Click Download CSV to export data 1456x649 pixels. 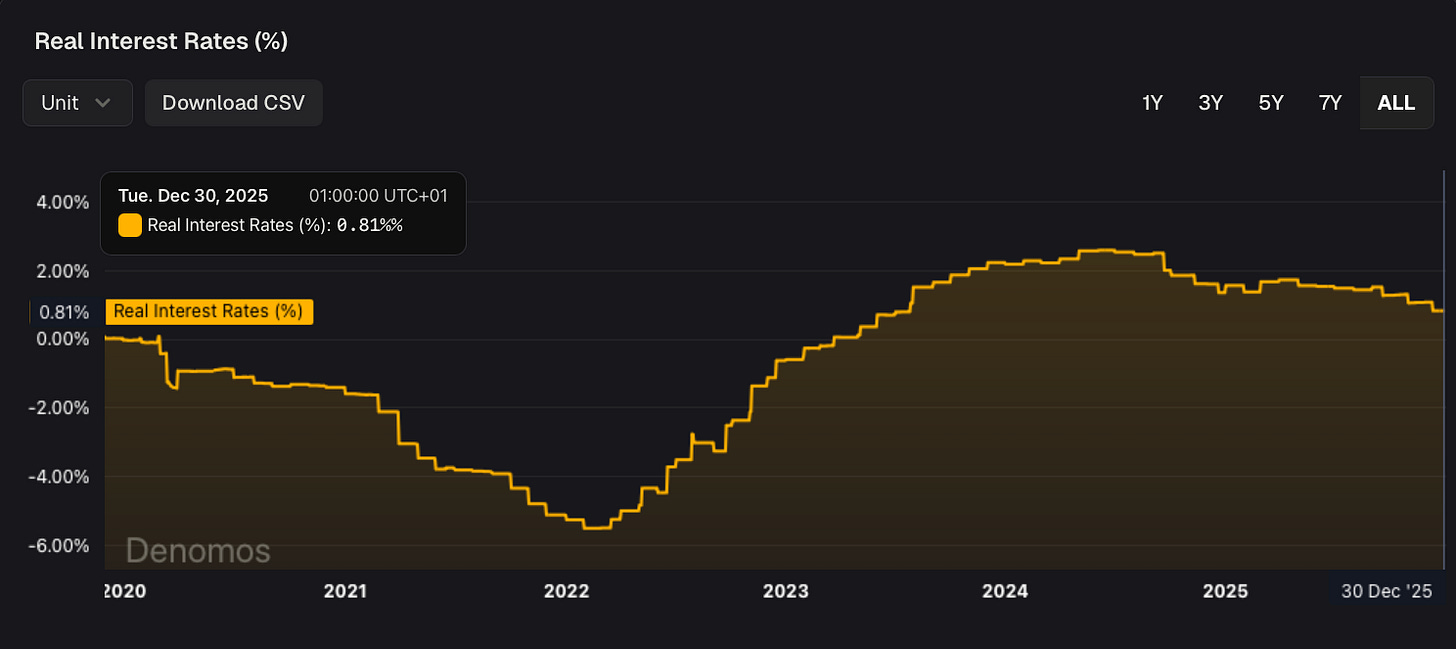click(x=233, y=102)
